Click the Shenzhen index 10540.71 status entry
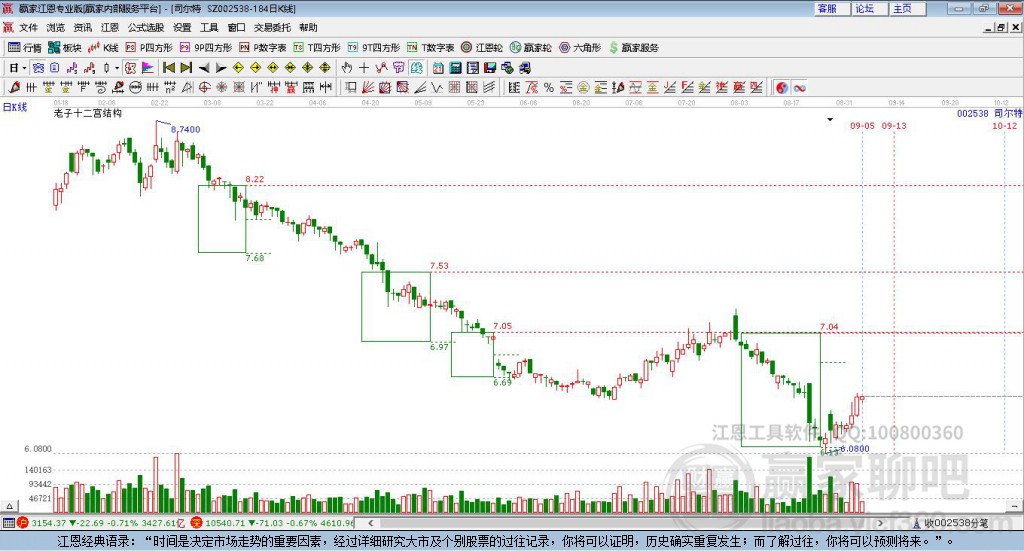The width and height of the screenshot is (1024, 551). [272, 523]
